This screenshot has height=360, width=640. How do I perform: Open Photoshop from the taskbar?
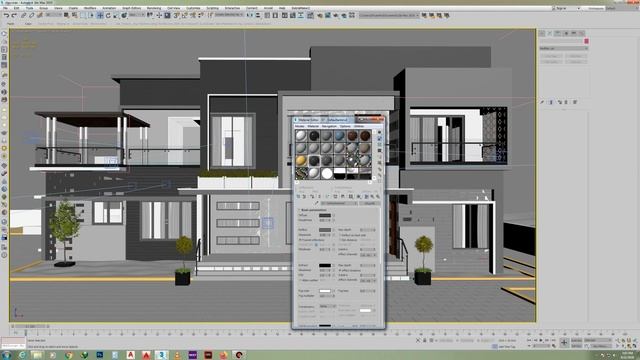100,355
